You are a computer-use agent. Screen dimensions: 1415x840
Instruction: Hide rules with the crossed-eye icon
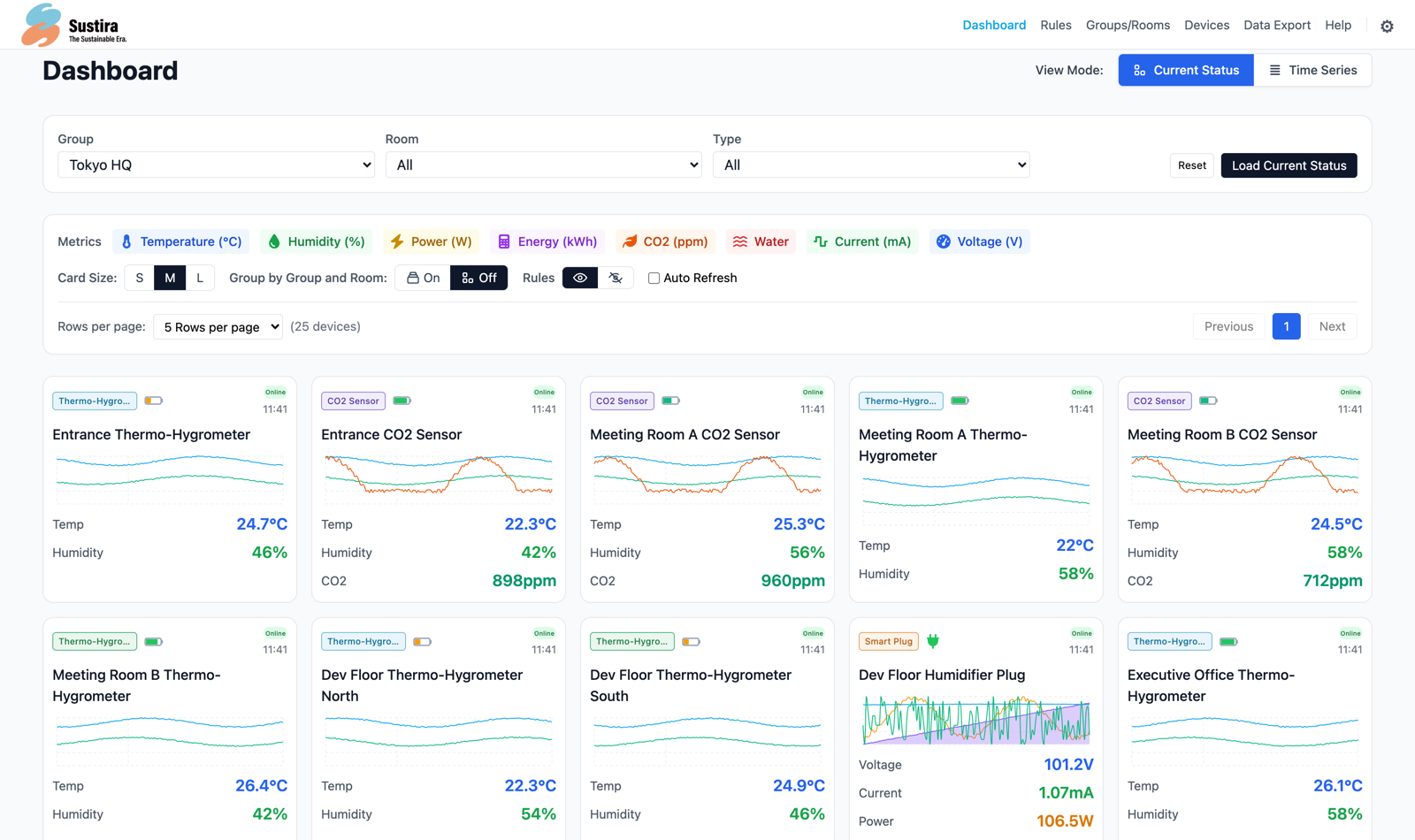click(x=616, y=278)
